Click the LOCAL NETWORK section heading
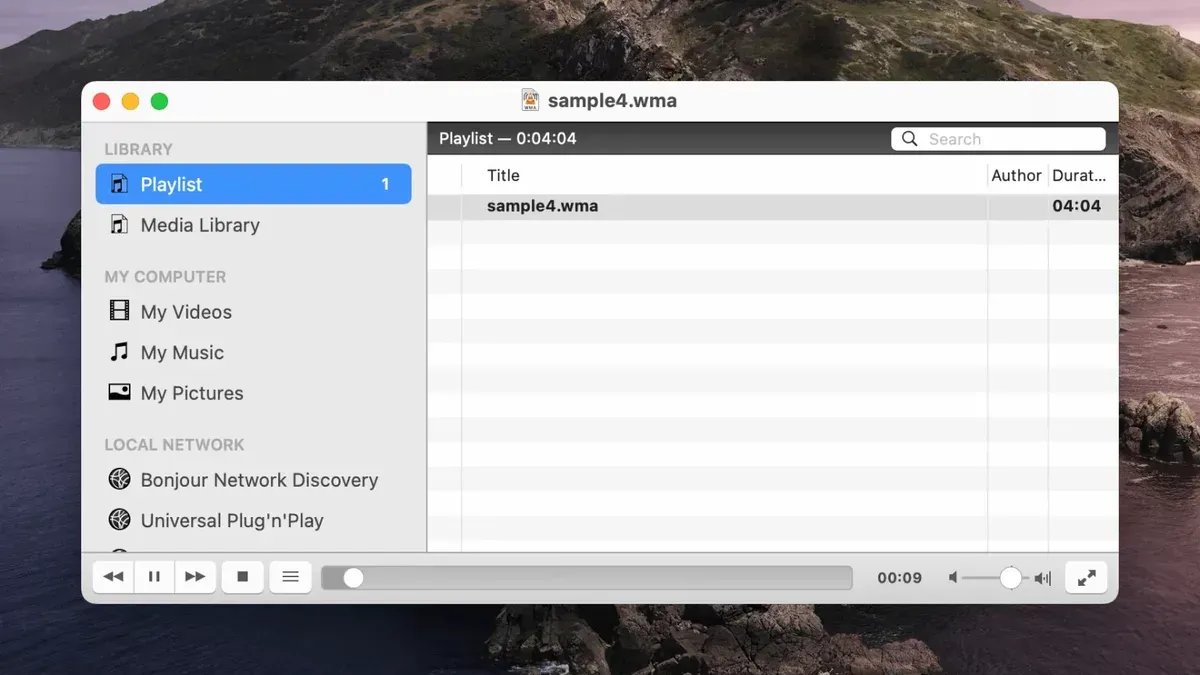Viewport: 1200px width, 675px height. click(x=174, y=444)
